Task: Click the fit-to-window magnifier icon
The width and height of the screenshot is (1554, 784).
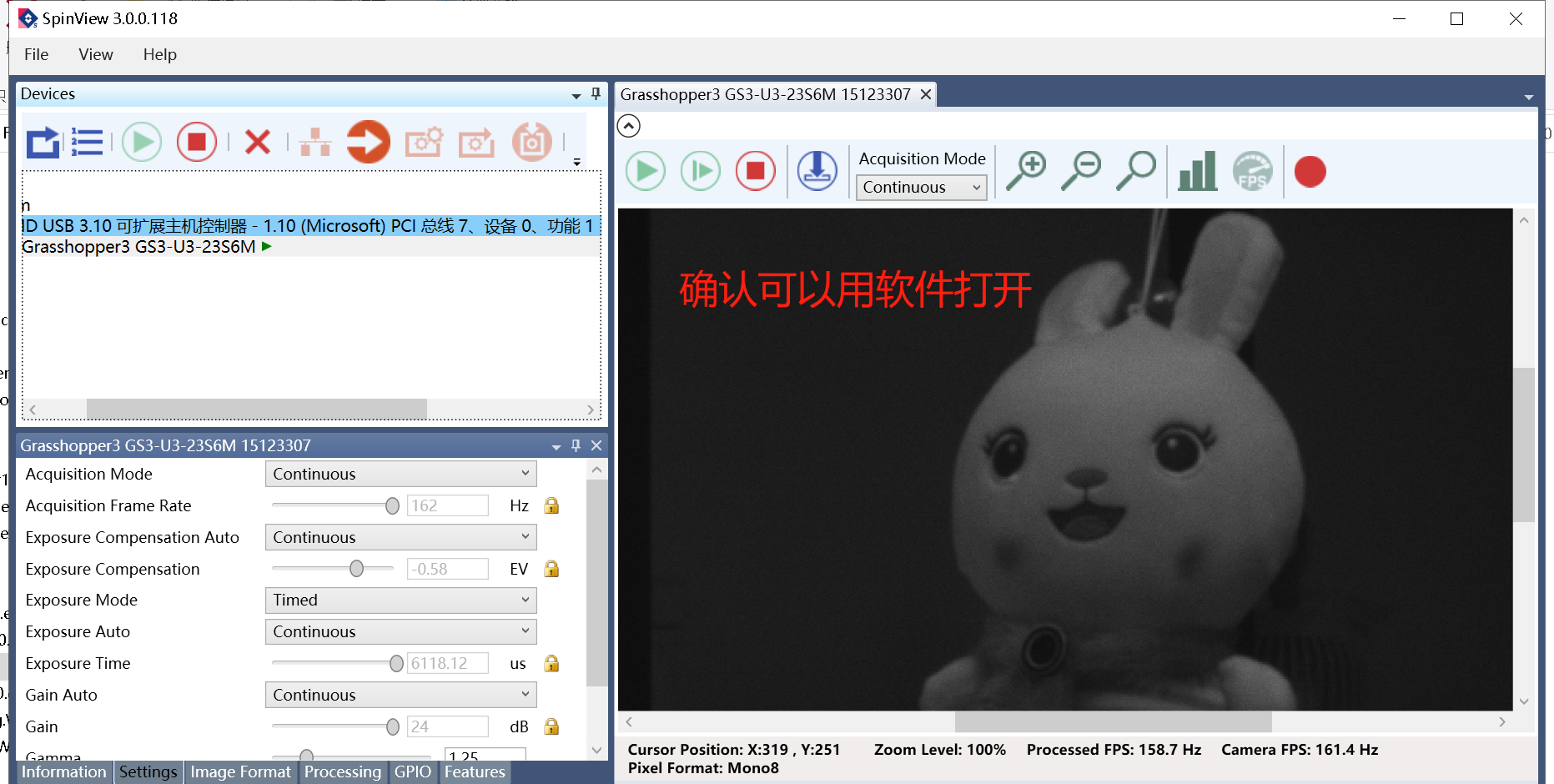Action: (1136, 171)
